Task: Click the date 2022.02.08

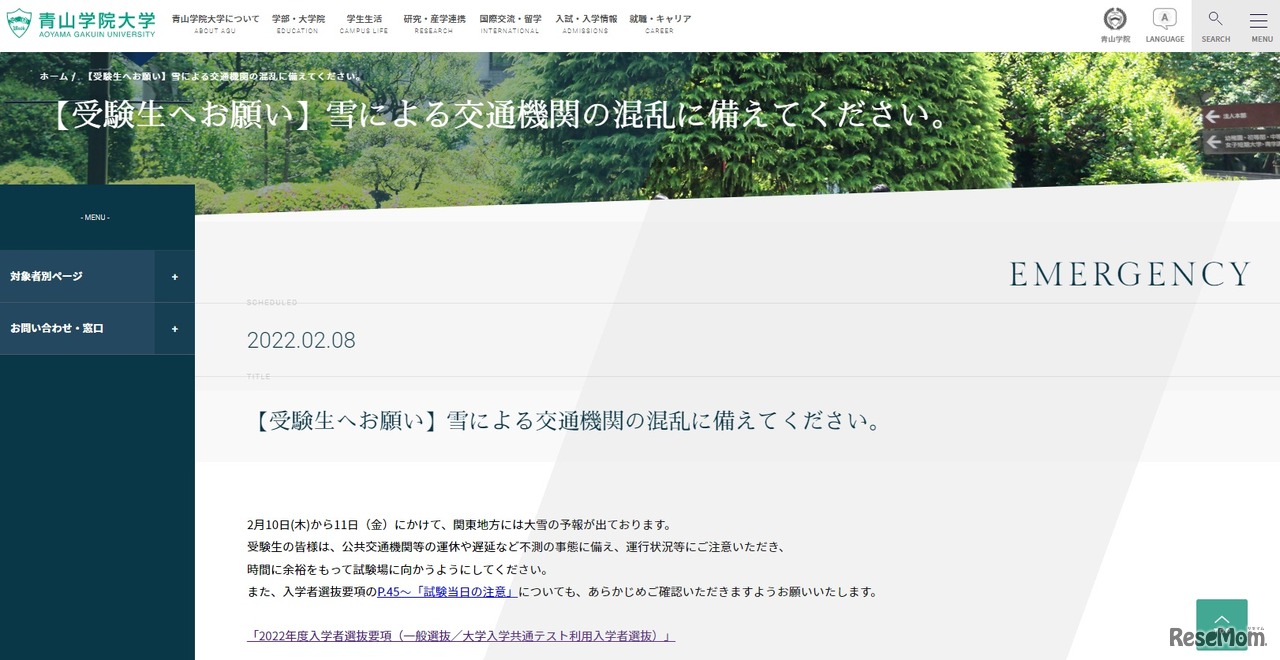Action: click(301, 340)
